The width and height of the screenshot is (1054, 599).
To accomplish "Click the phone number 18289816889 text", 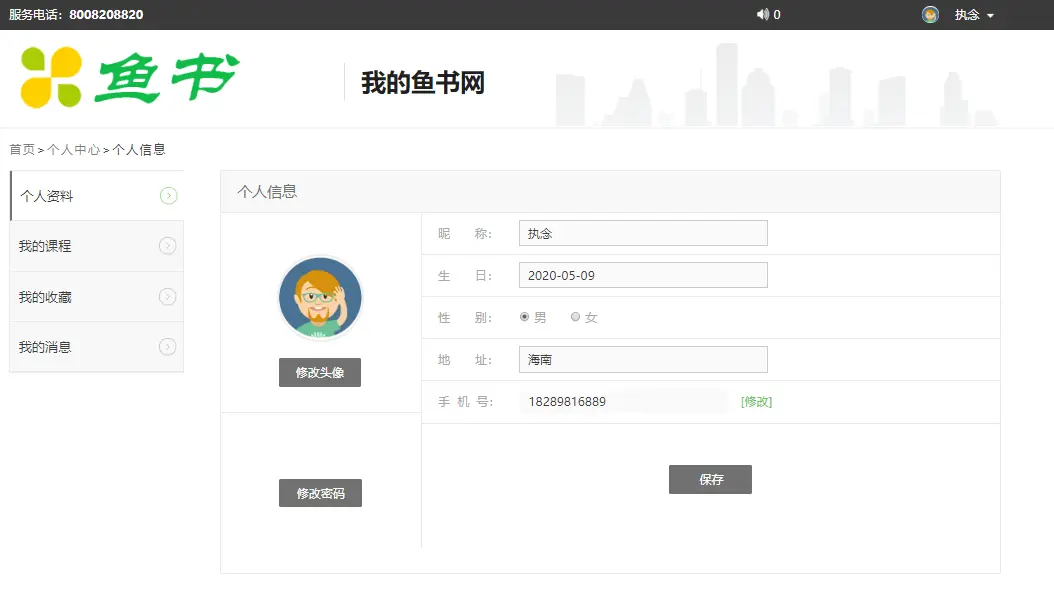I will pos(567,401).
